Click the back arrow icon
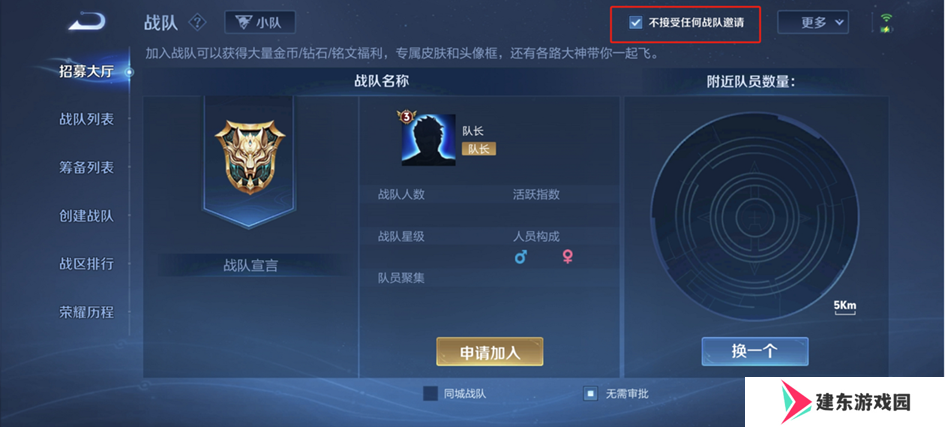This screenshot has height=427, width=945. click(x=87, y=22)
